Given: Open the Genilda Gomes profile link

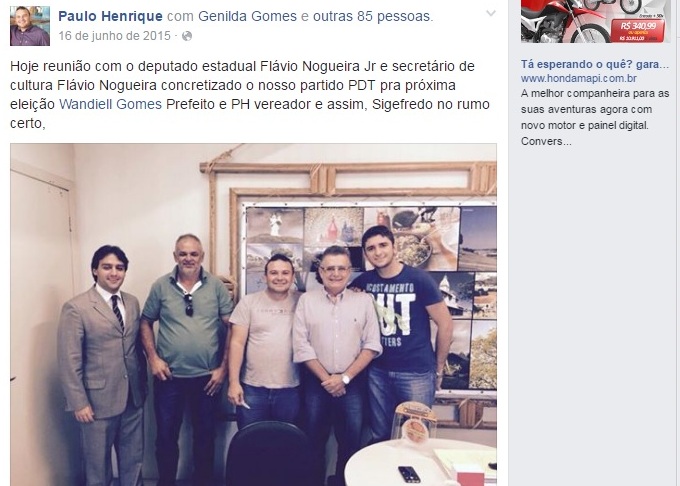Looking at the screenshot, I should [247, 16].
